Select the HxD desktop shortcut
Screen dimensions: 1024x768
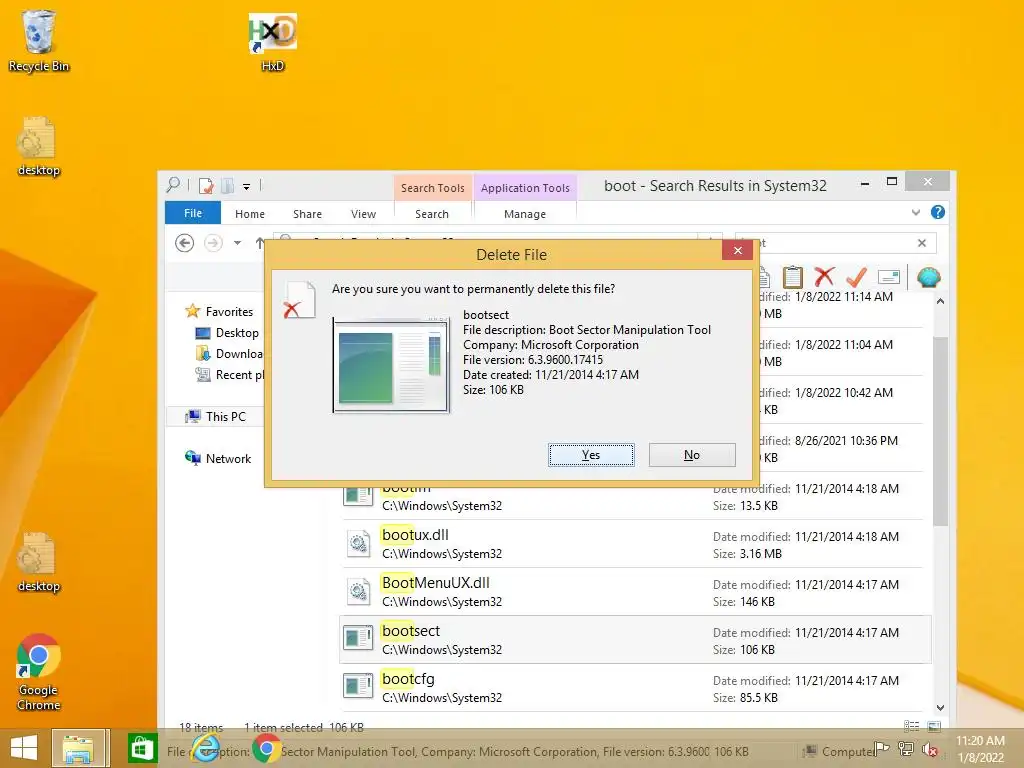pyautogui.click(x=273, y=42)
